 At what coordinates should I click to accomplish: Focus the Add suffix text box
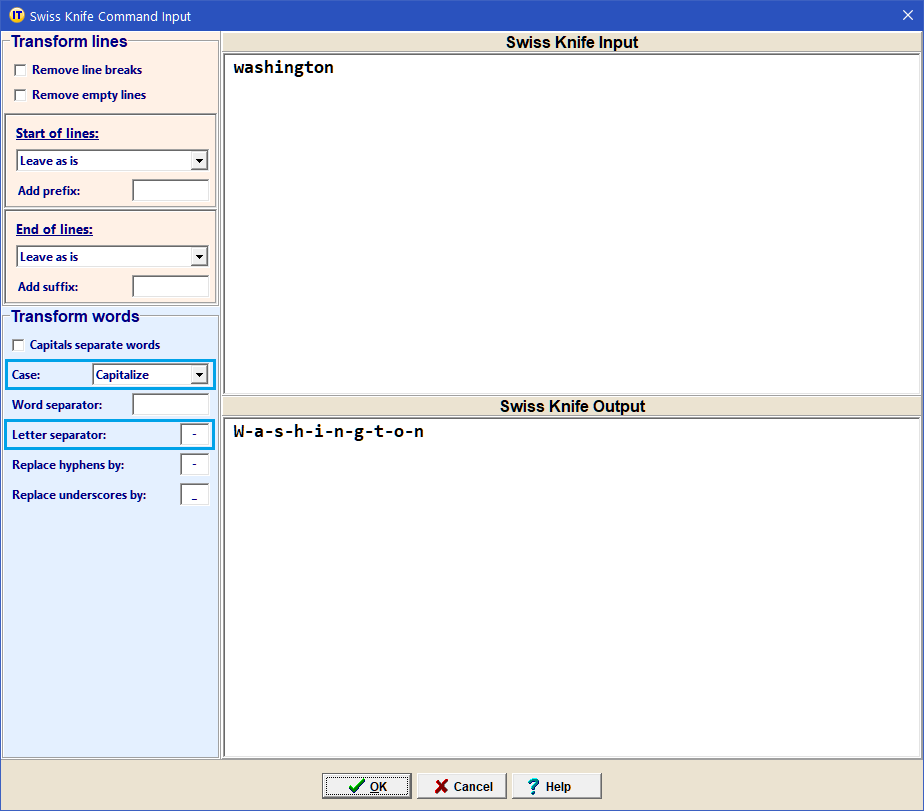pos(170,287)
